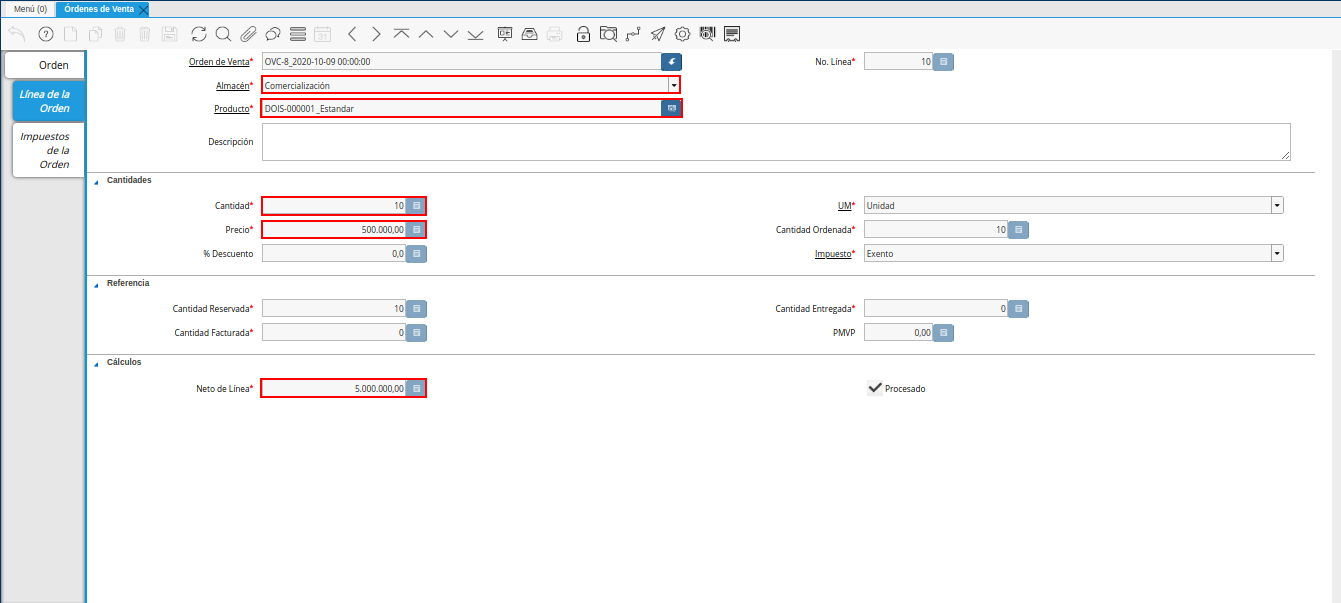Open the Impuesto Exento dropdown
The width and height of the screenshot is (1341, 603).
pyautogui.click(x=1277, y=254)
